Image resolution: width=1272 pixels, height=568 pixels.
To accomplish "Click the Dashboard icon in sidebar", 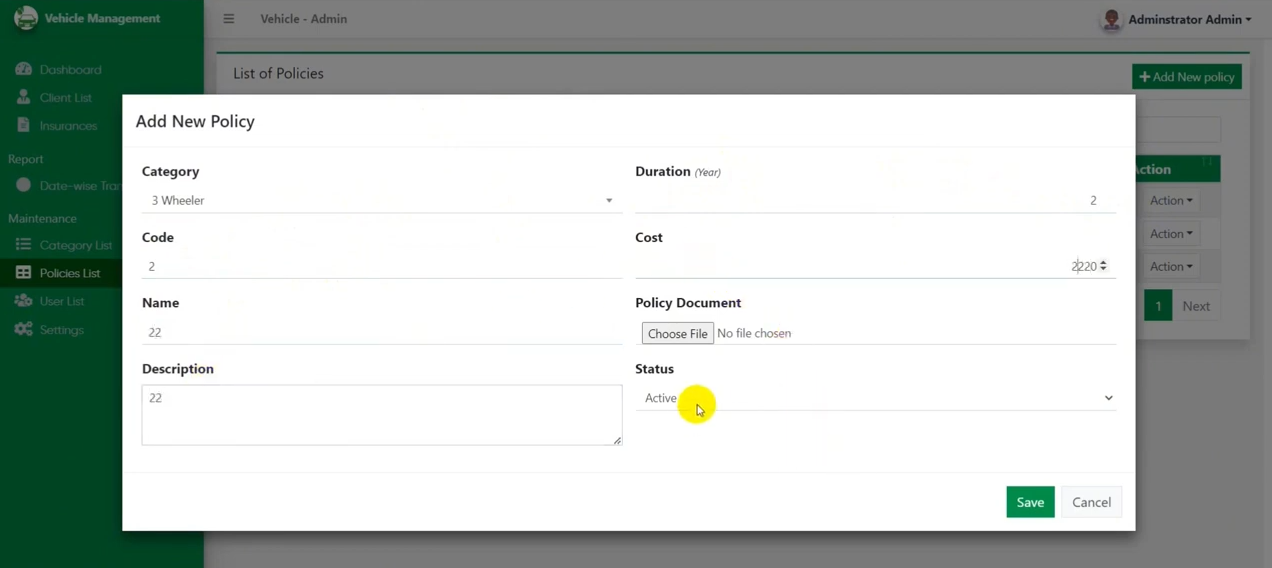I will (23, 70).
